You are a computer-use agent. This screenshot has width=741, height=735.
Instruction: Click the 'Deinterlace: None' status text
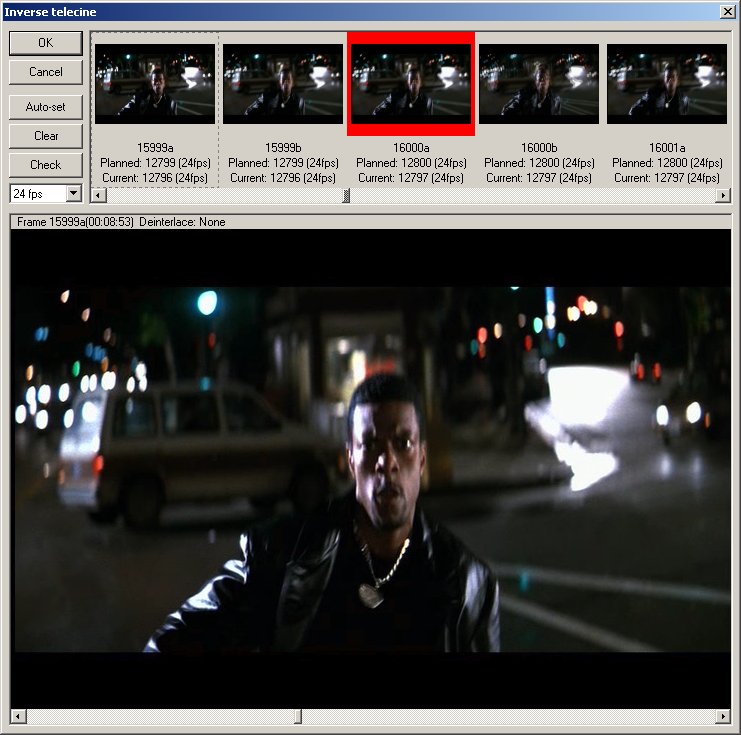tap(182, 222)
